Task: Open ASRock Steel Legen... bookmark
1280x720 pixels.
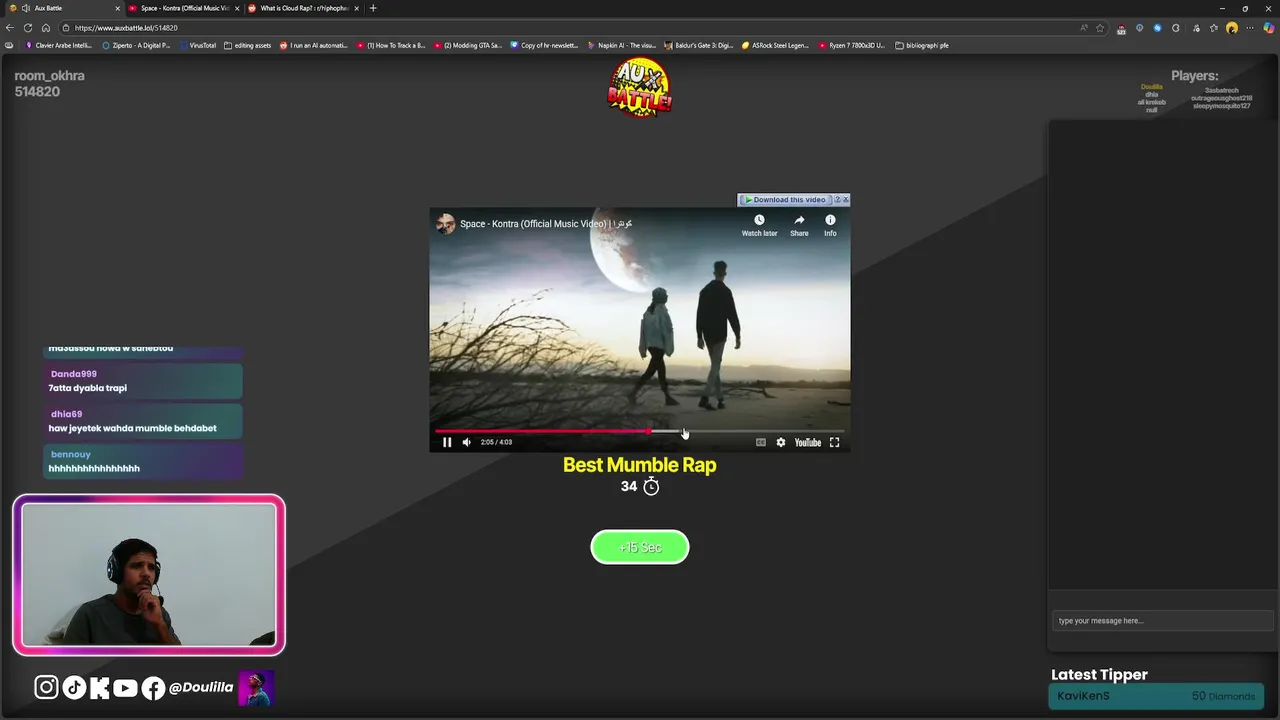Action: [x=775, y=45]
